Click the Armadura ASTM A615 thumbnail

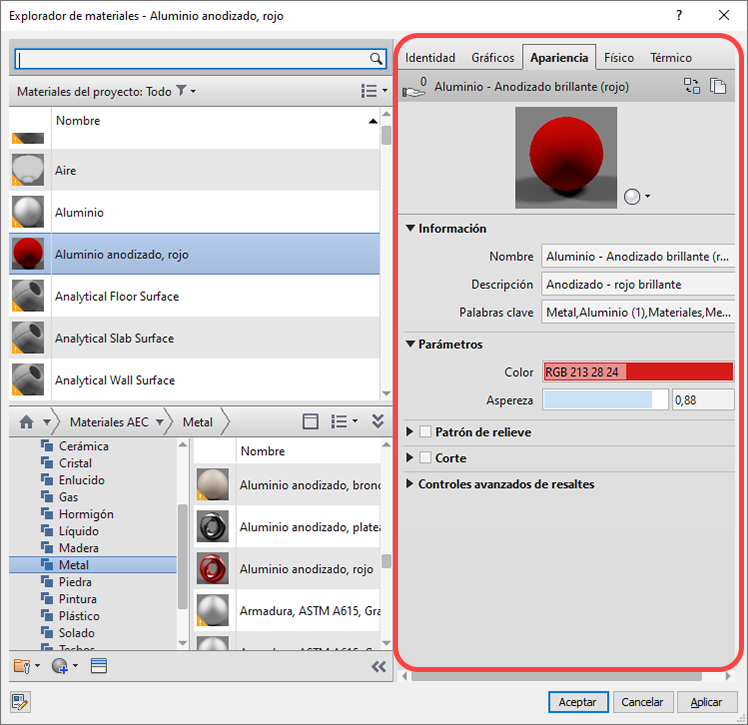click(x=213, y=610)
